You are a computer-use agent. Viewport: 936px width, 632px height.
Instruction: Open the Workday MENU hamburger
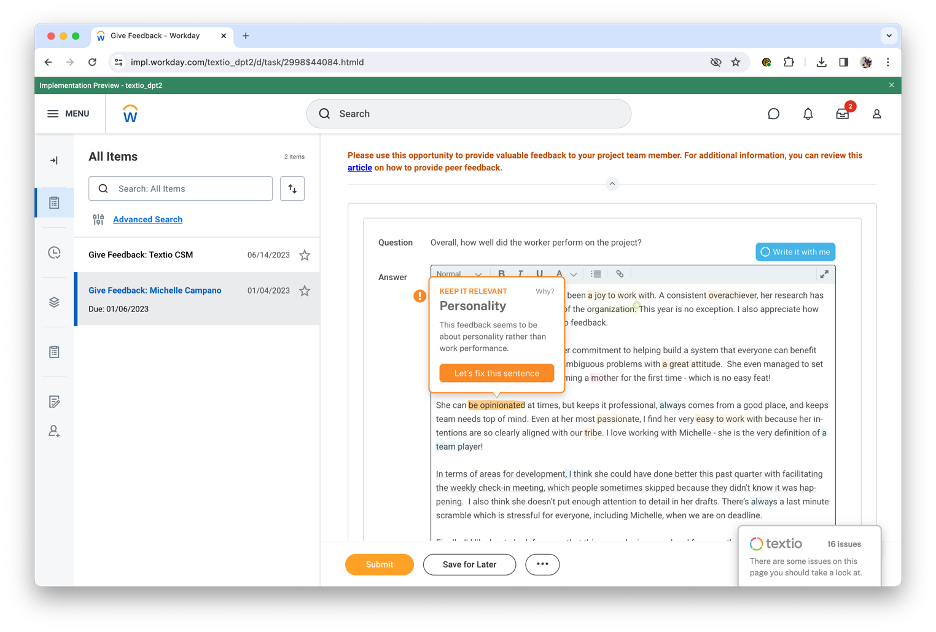point(68,113)
